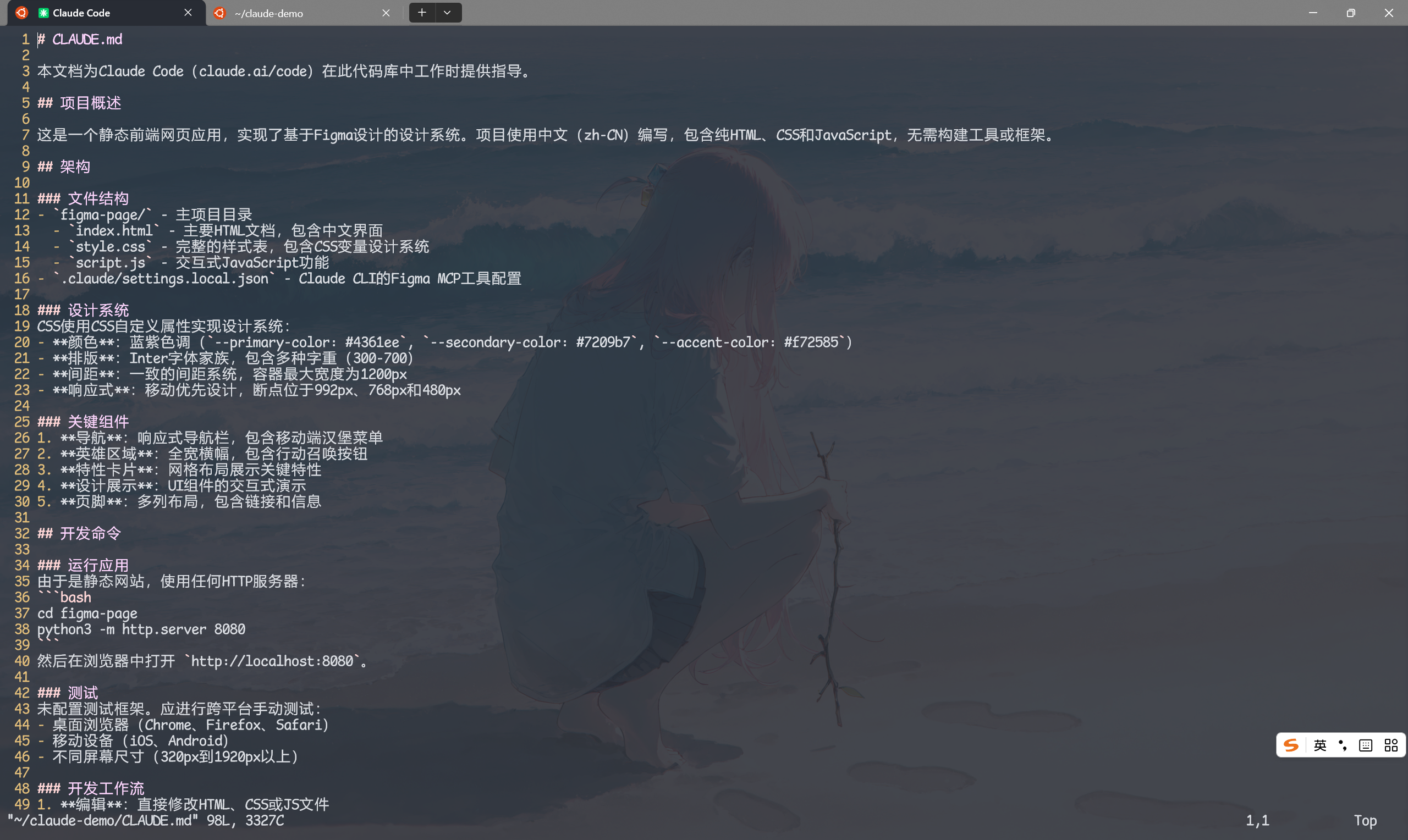Click the http://localhost:8080 URL text
This screenshot has width=1408, height=840.
(272, 661)
